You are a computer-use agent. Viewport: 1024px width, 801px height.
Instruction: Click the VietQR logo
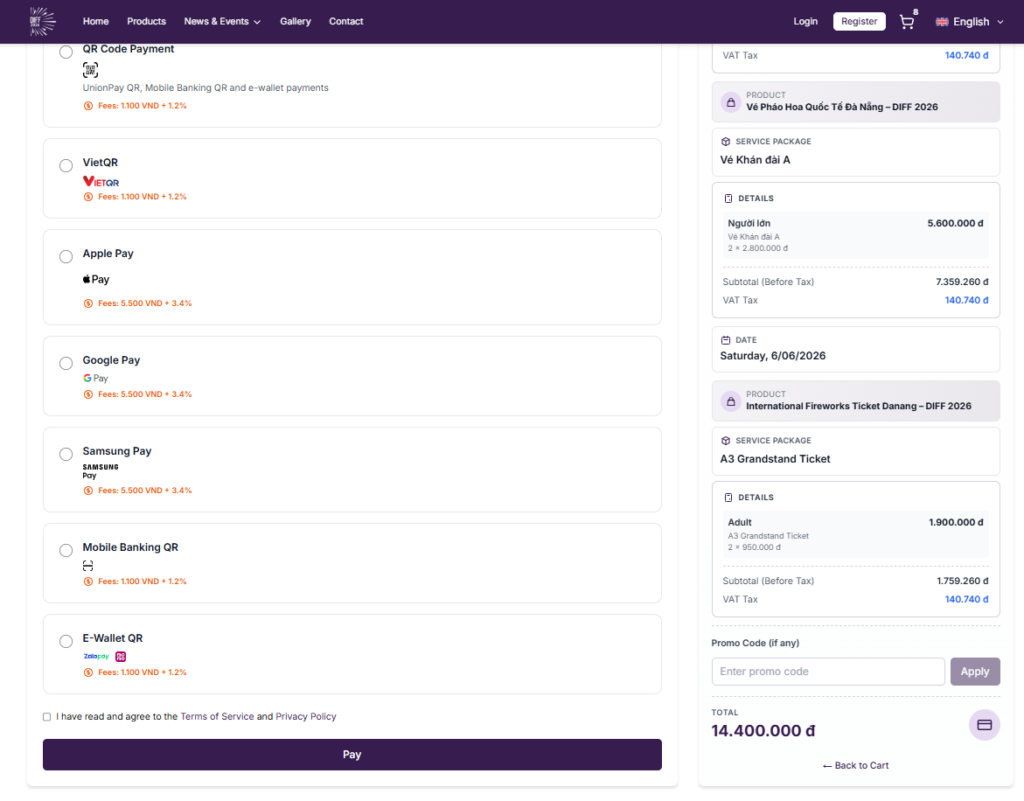(x=101, y=181)
